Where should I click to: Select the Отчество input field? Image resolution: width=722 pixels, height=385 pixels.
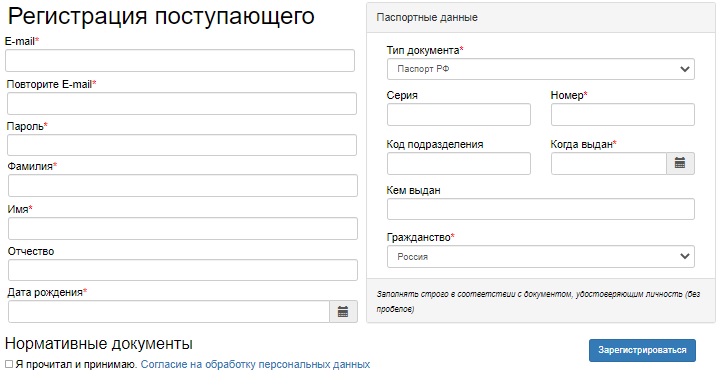[183, 270]
